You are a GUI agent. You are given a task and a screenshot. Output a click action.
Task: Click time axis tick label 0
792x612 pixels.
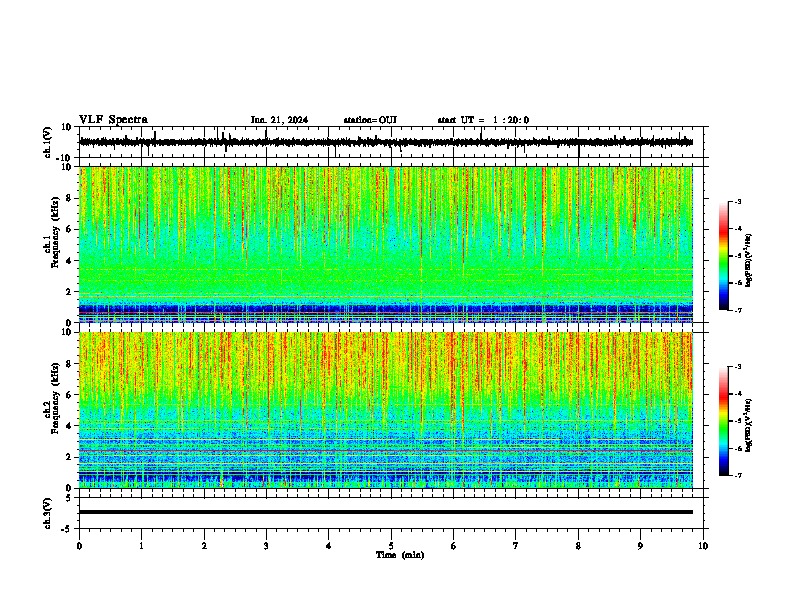(79, 545)
